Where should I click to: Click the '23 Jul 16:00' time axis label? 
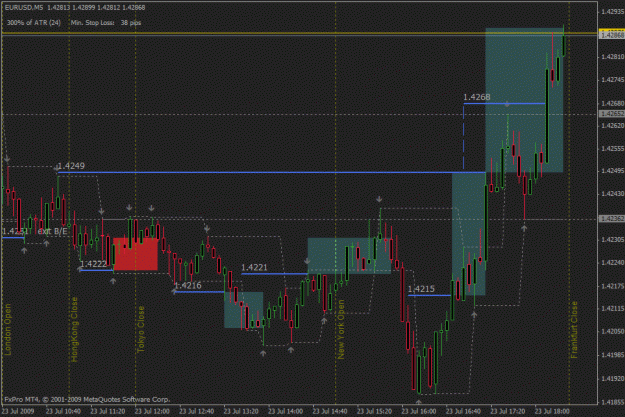(x=419, y=411)
